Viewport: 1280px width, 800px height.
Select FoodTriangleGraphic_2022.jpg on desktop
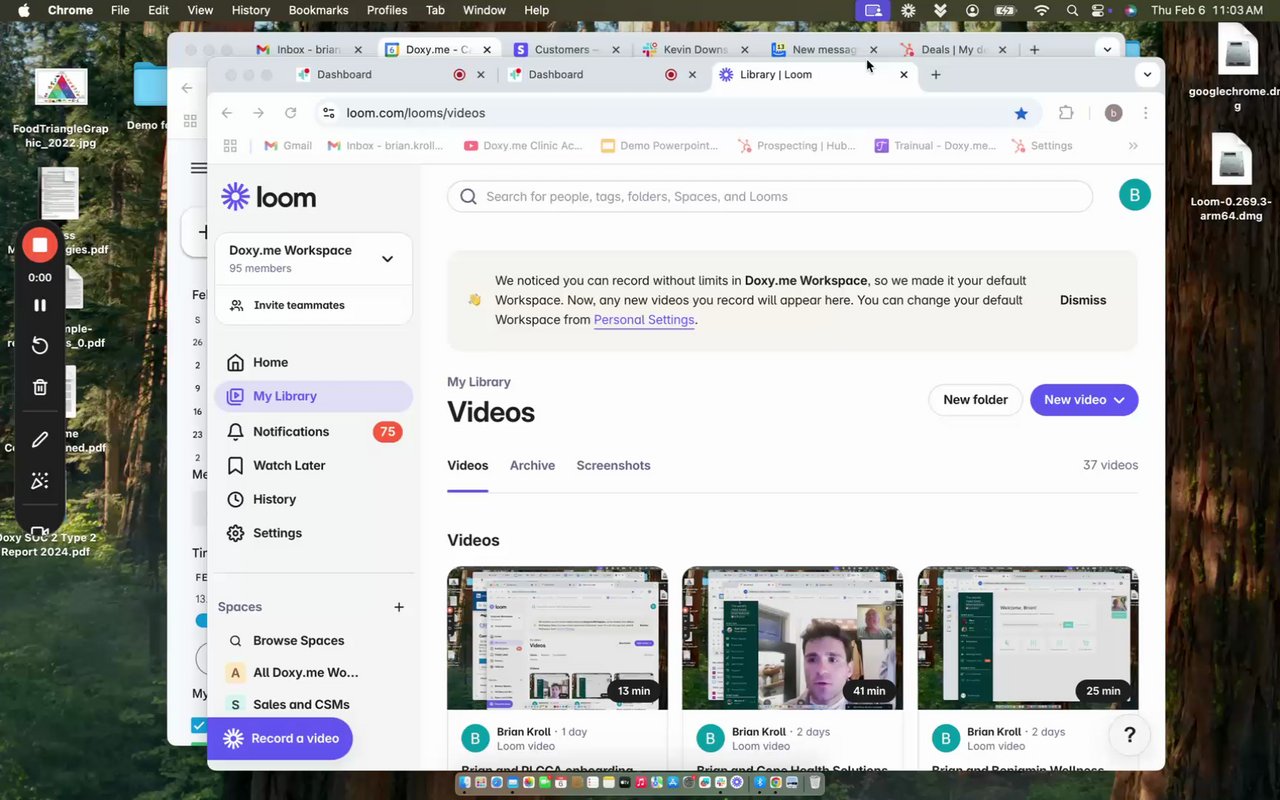click(61, 108)
